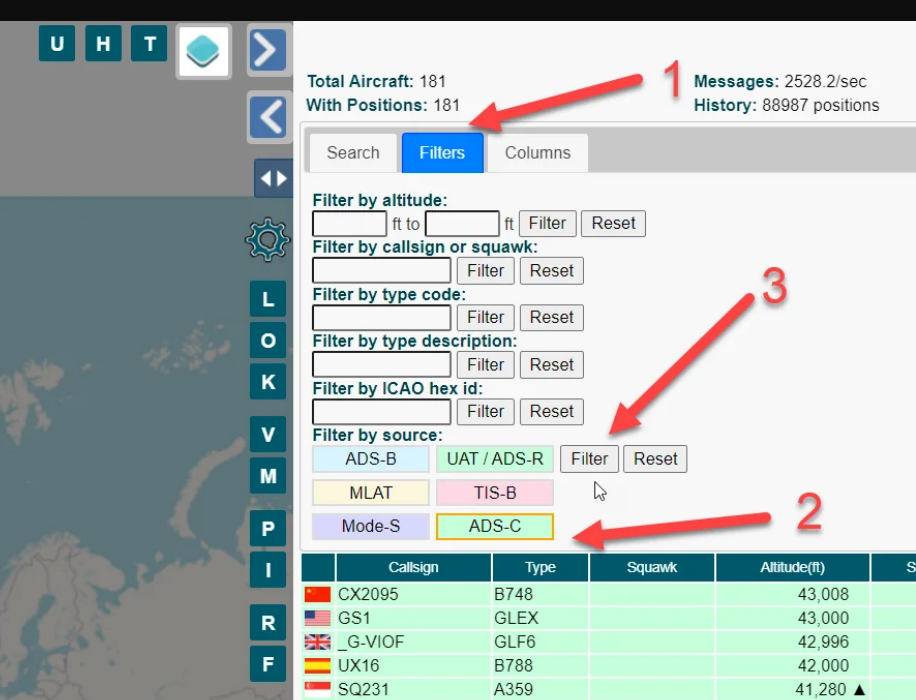Select the TIS-B pink source swatch

point(494,493)
